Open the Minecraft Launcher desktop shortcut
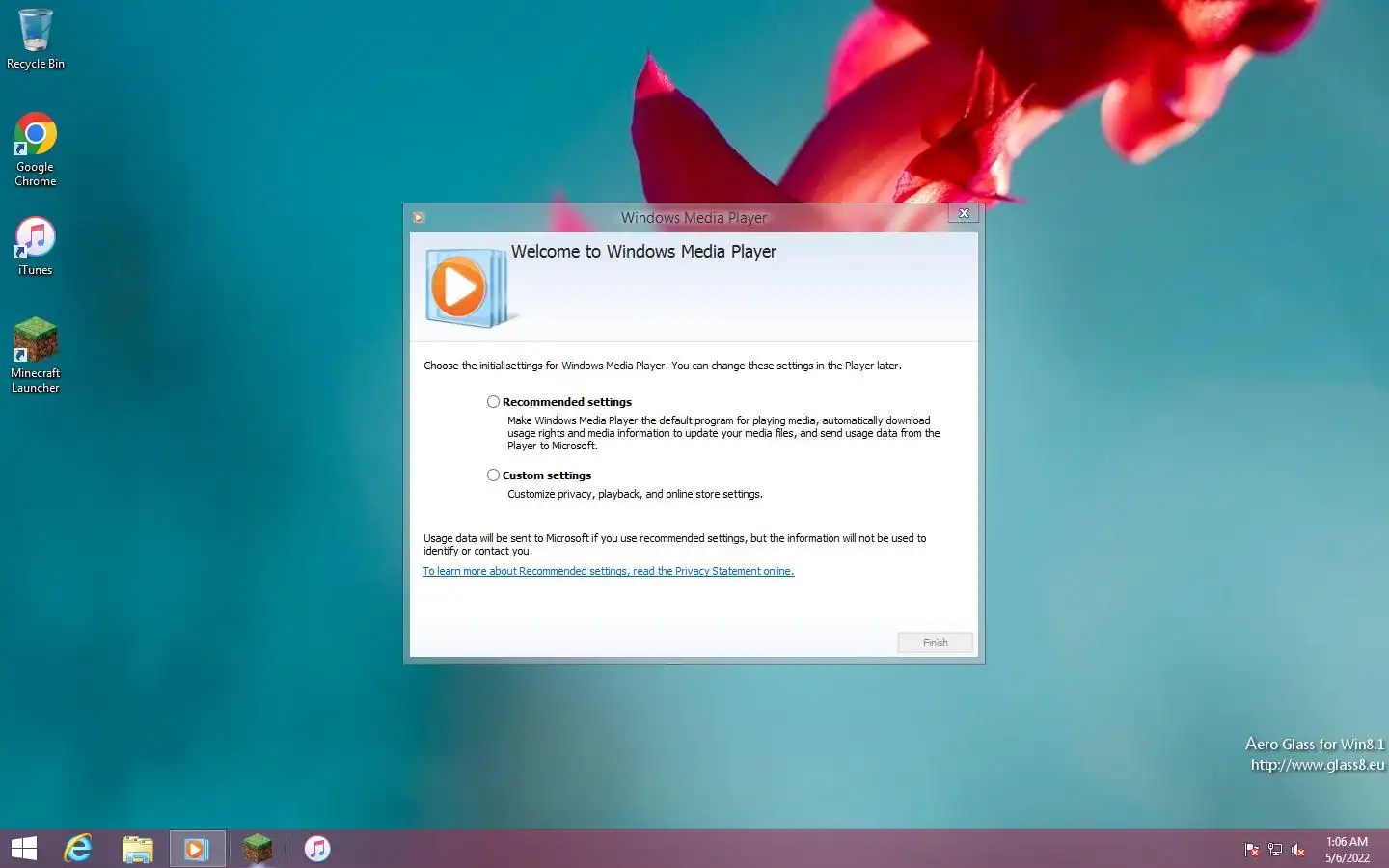Viewport: 1389px width, 868px height. [x=36, y=355]
